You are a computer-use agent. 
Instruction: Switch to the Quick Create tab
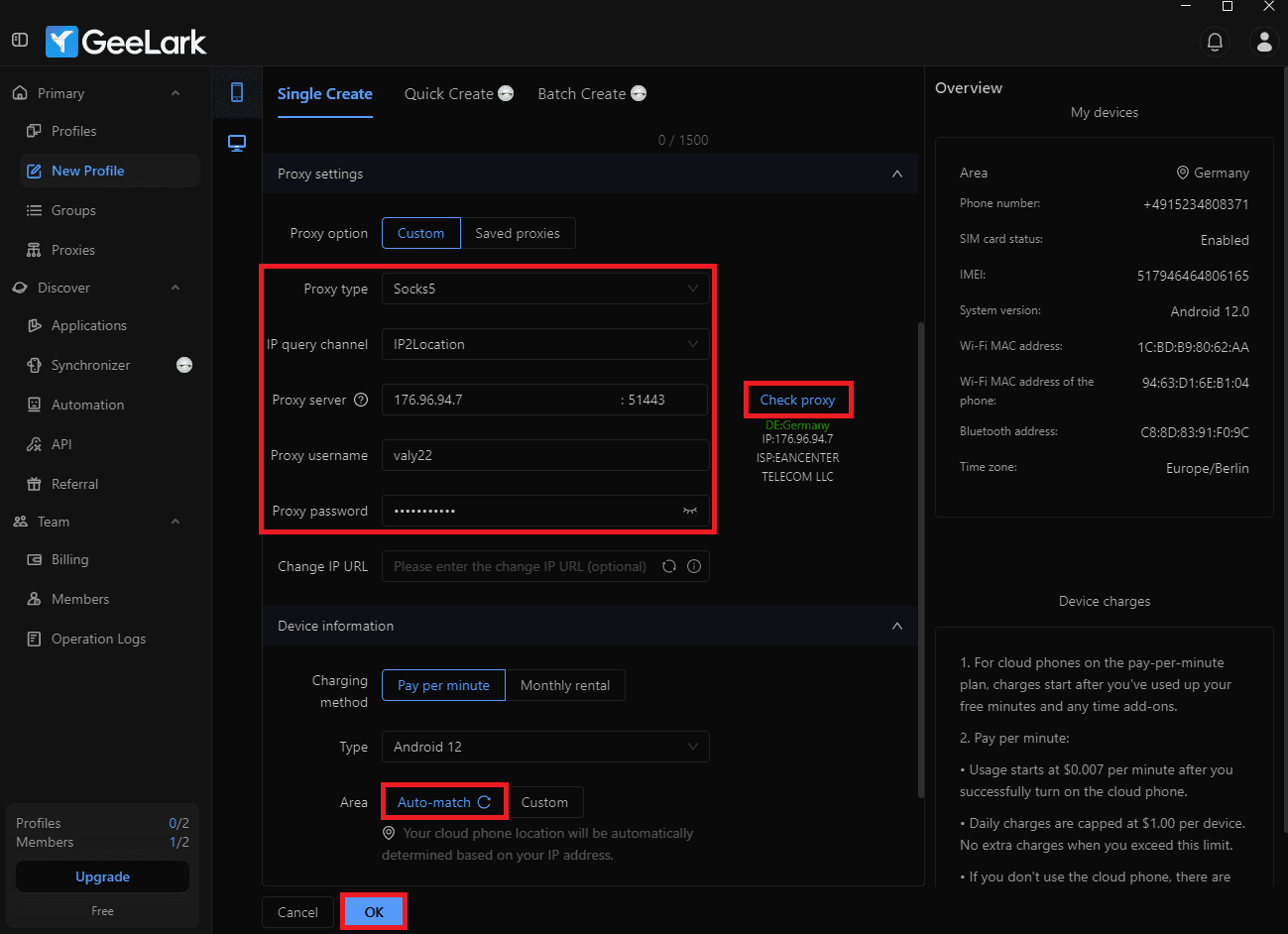[450, 93]
